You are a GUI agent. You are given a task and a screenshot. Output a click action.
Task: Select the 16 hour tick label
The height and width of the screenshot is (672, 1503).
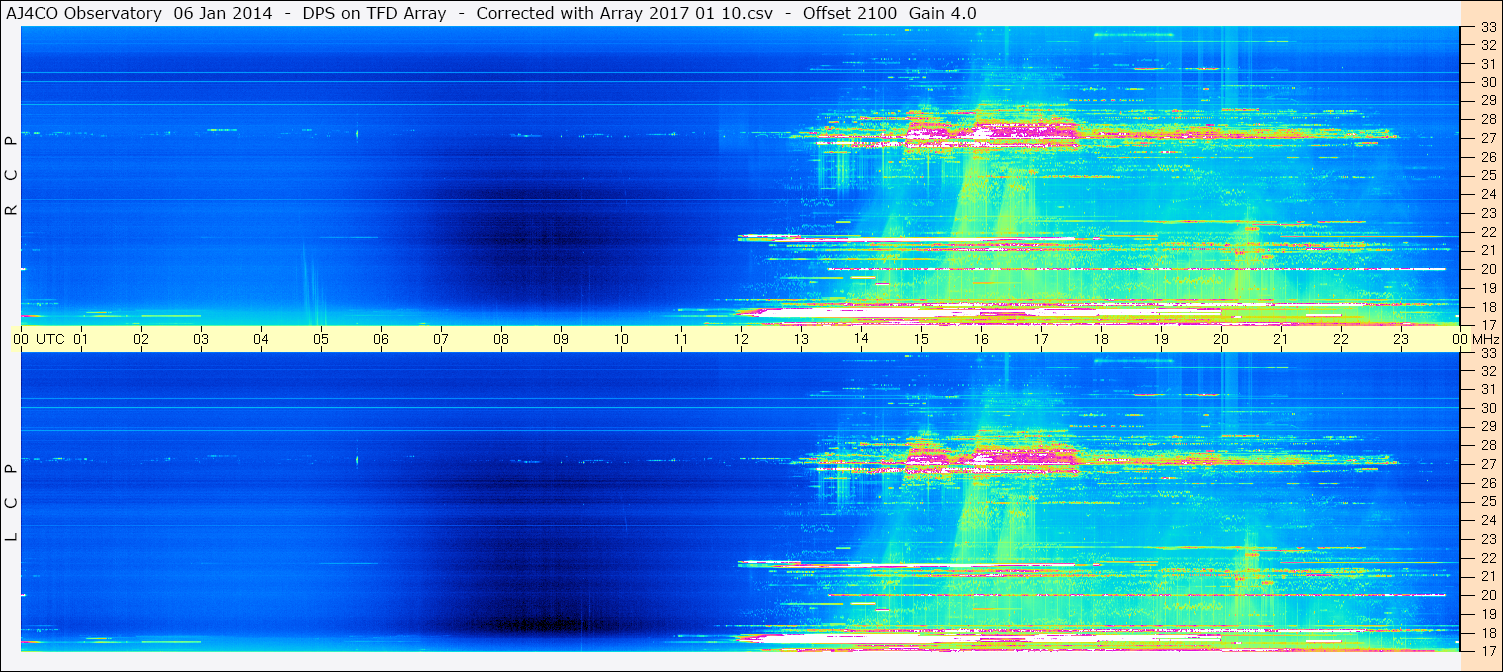[981, 339]
